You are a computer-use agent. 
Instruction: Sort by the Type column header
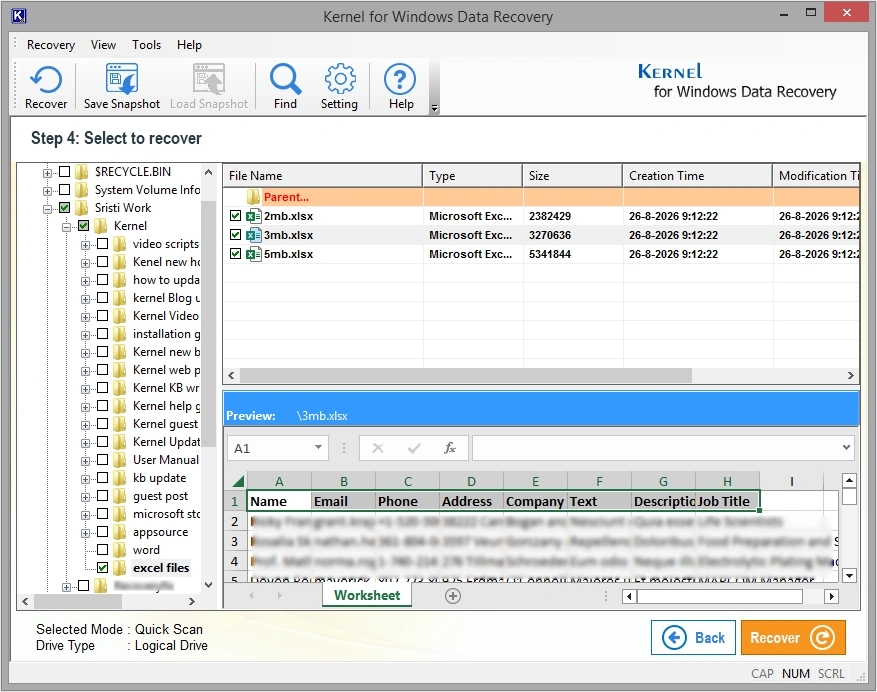[472, 176]
